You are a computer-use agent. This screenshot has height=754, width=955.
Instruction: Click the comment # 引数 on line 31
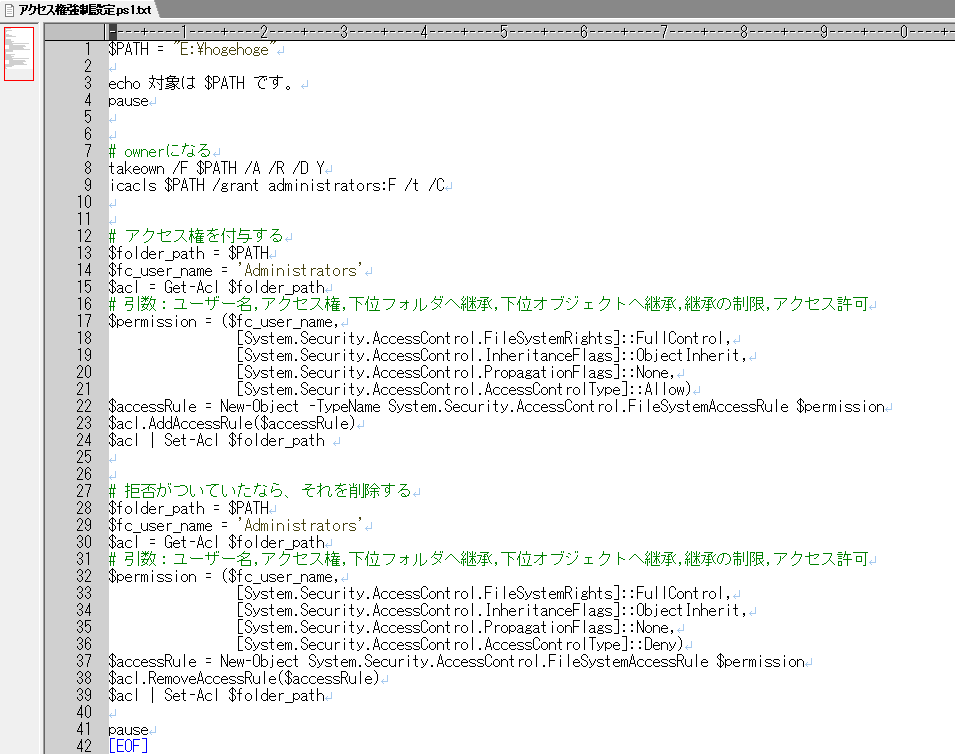click(488, 559)
